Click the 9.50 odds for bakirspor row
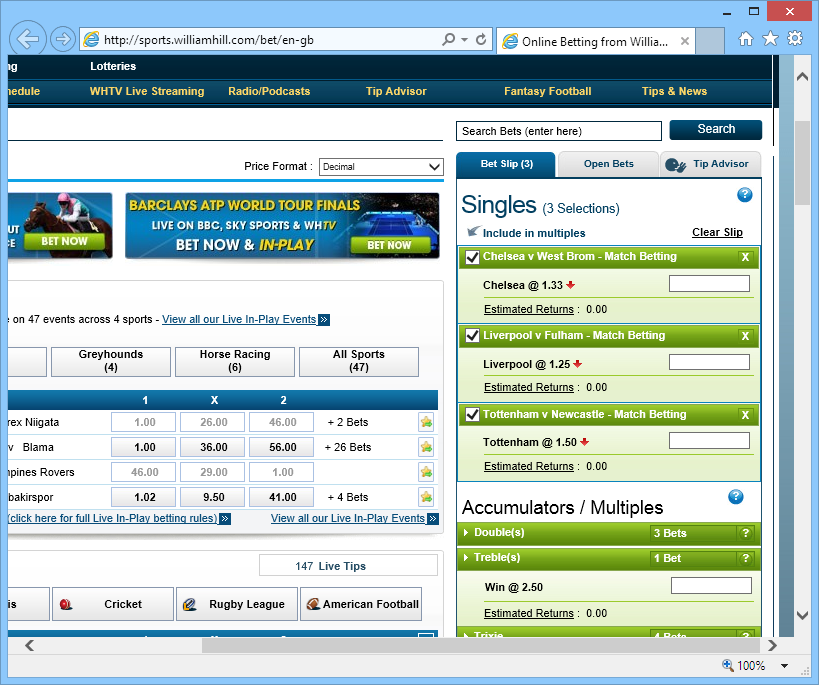Viewport: 819px width, 685px height. pyautogui.click(x=213, y=497)
